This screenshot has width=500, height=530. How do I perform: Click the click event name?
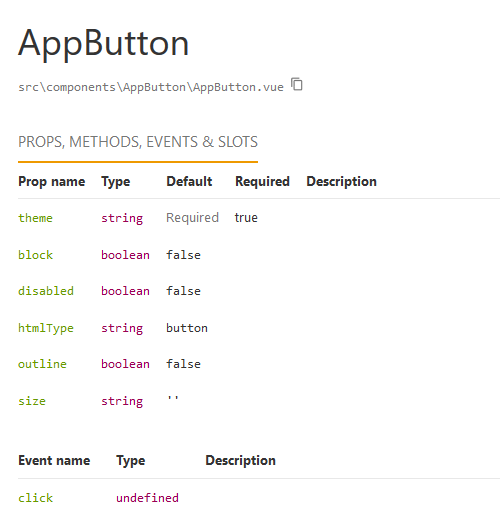35,498
